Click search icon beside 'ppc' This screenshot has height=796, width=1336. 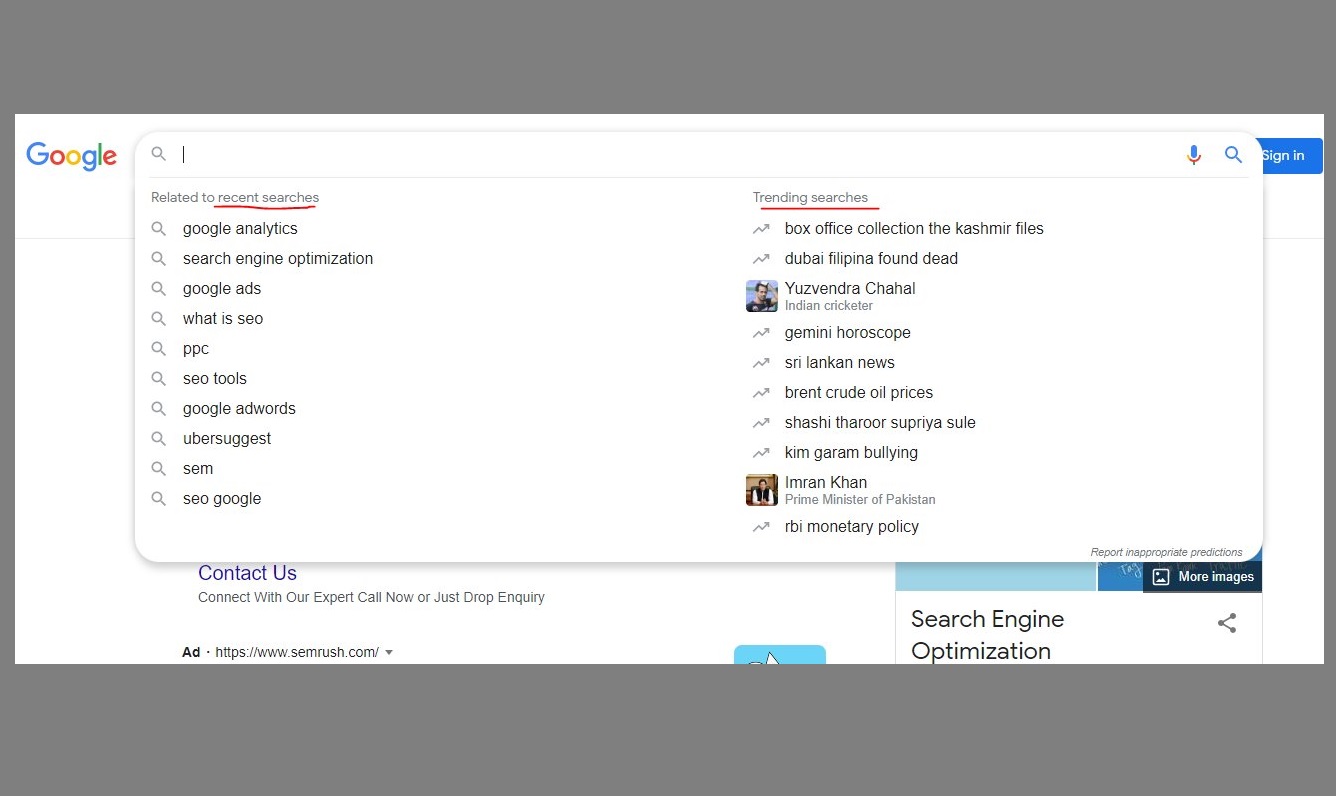(158, 348)
